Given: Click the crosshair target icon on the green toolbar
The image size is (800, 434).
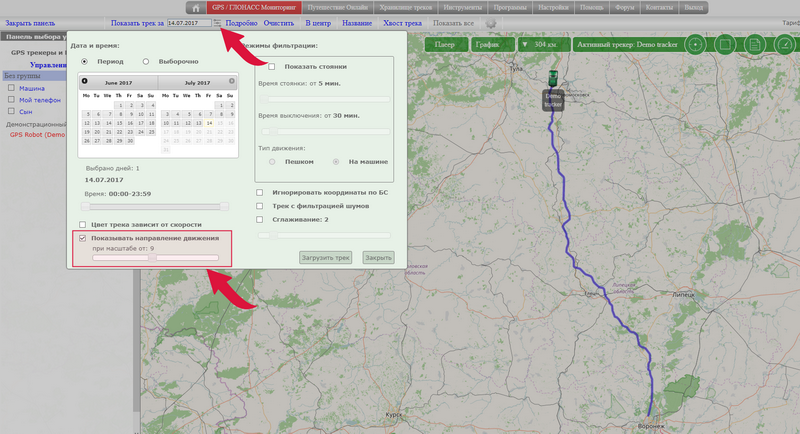Looking at the screenshot, I should tap(694, 45).
